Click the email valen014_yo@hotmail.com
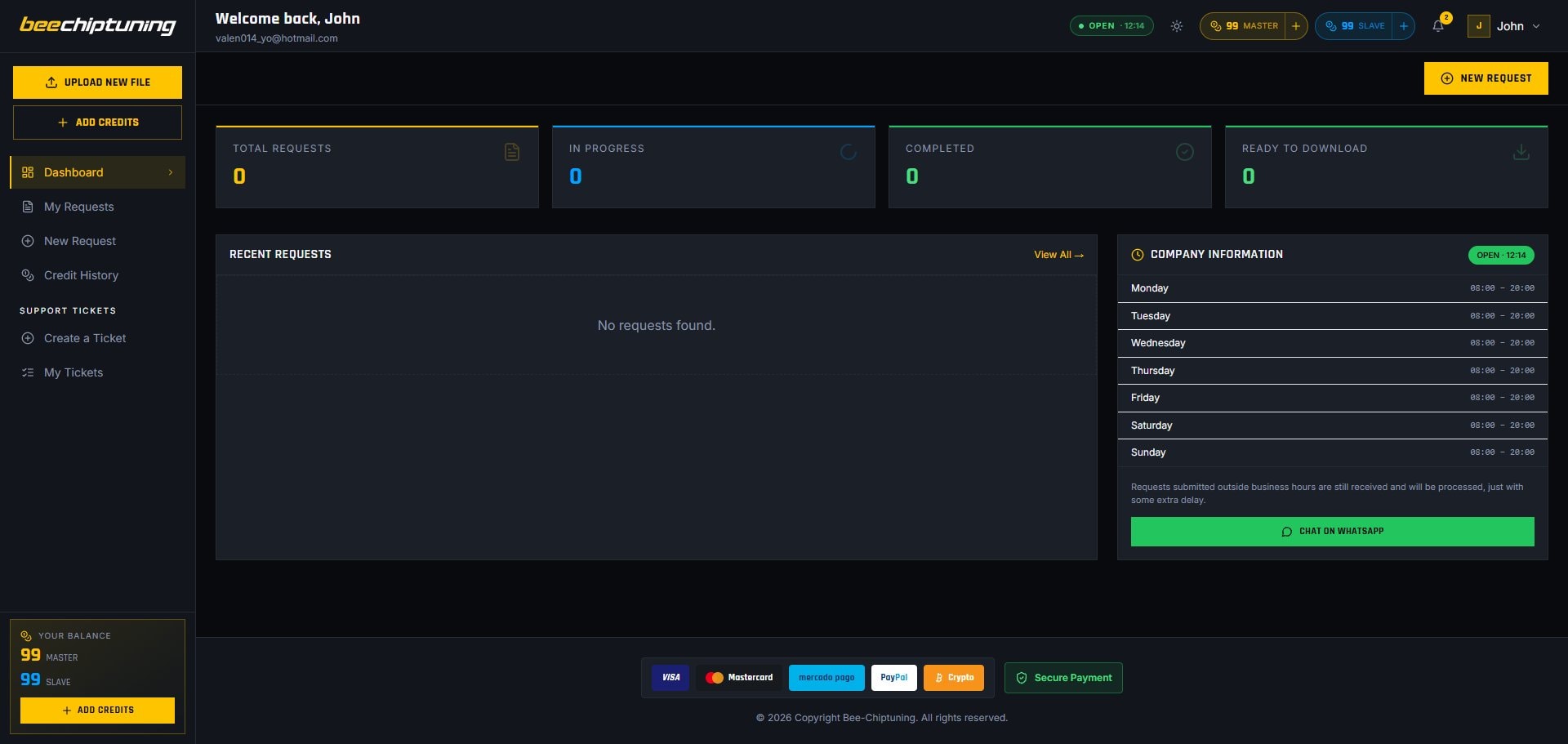 point(277,38)
